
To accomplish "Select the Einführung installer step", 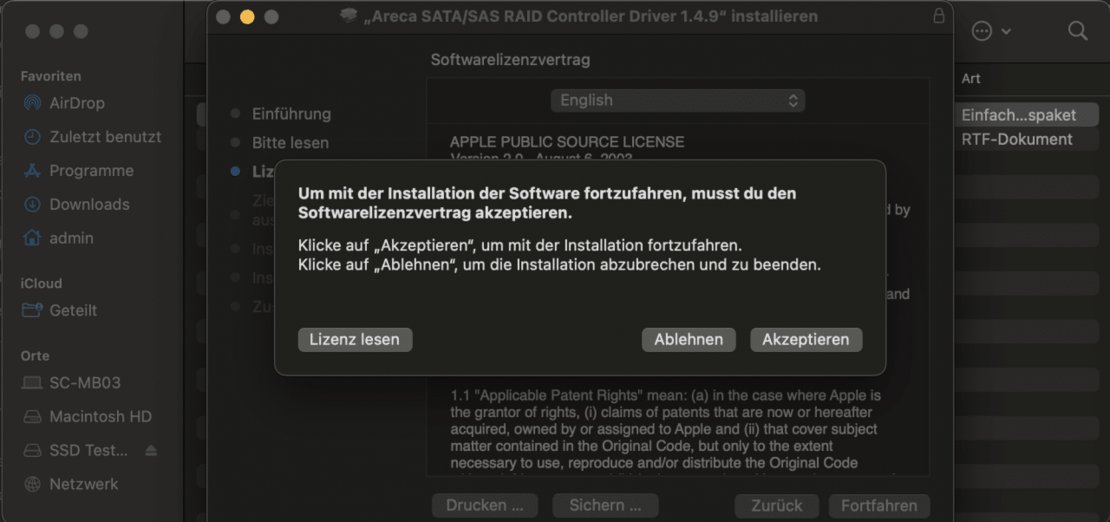I will 290,114.
